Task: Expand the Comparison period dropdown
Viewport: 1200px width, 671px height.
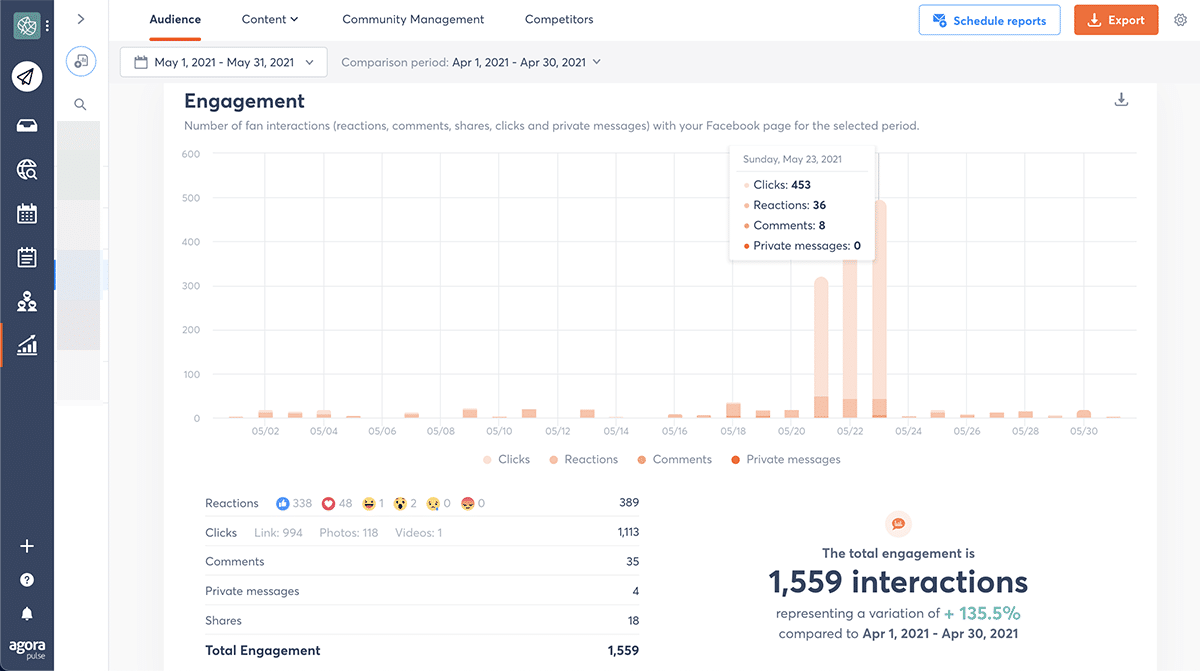Action: (x=471, y=62)
